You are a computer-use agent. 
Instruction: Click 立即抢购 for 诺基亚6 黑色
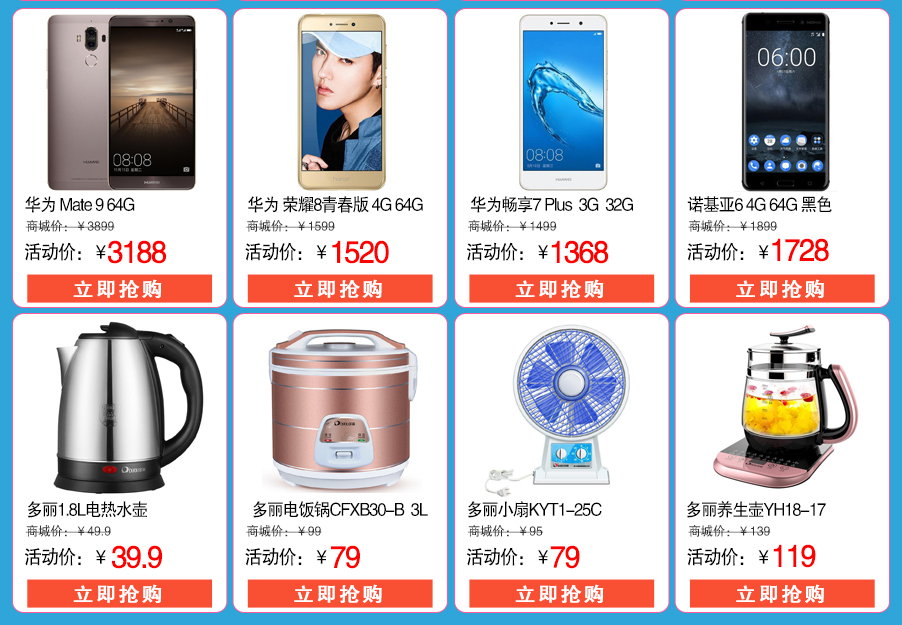click(782, 289)
